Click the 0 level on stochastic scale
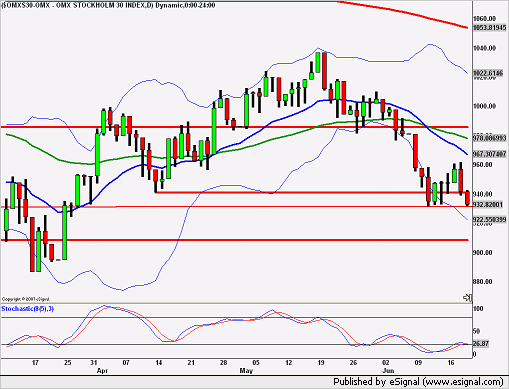Image resolution: width=509 pixels, height=389 pixels. click(475, 354)
